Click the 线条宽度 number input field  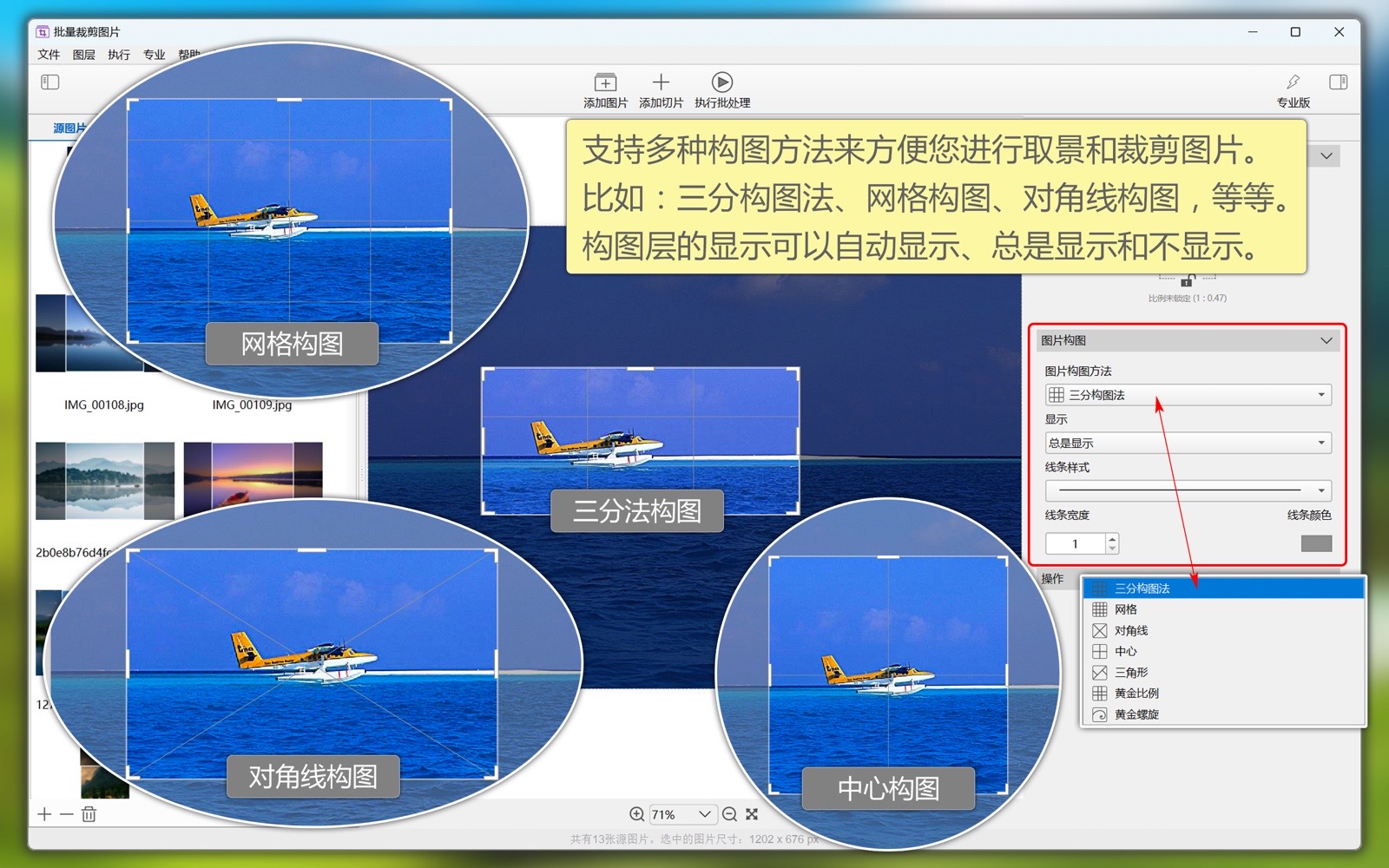(x=1076, y=544)
